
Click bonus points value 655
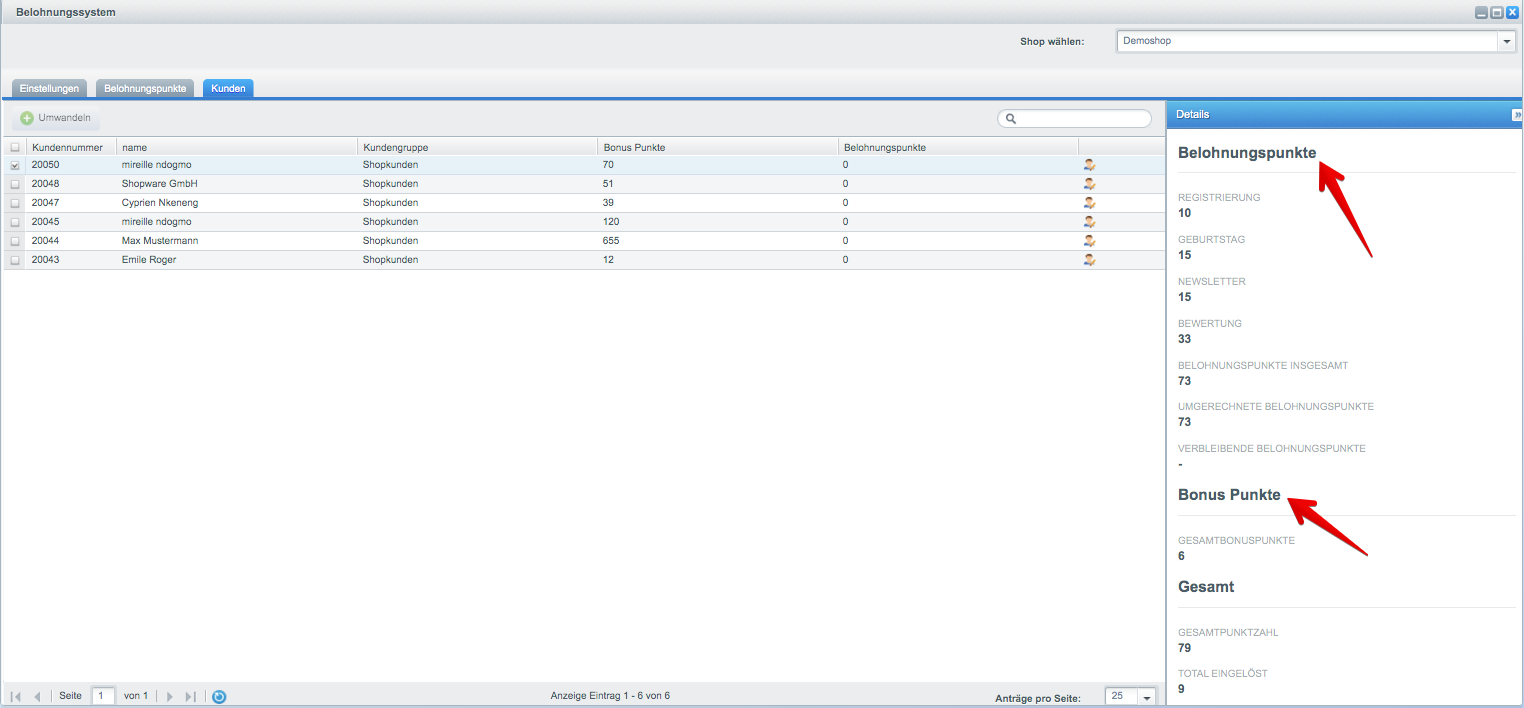pyautogui.click(x=612, y=241)
